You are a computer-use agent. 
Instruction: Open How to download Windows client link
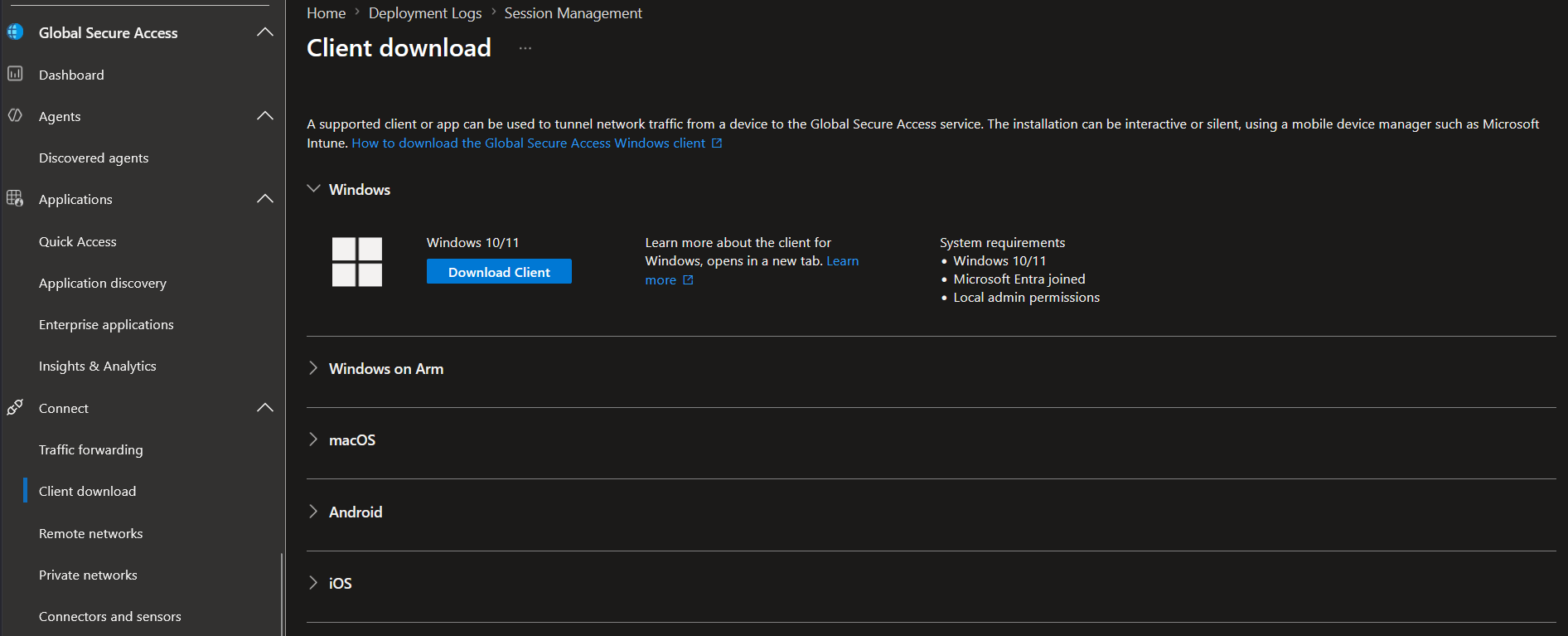[x=529, y=143]
